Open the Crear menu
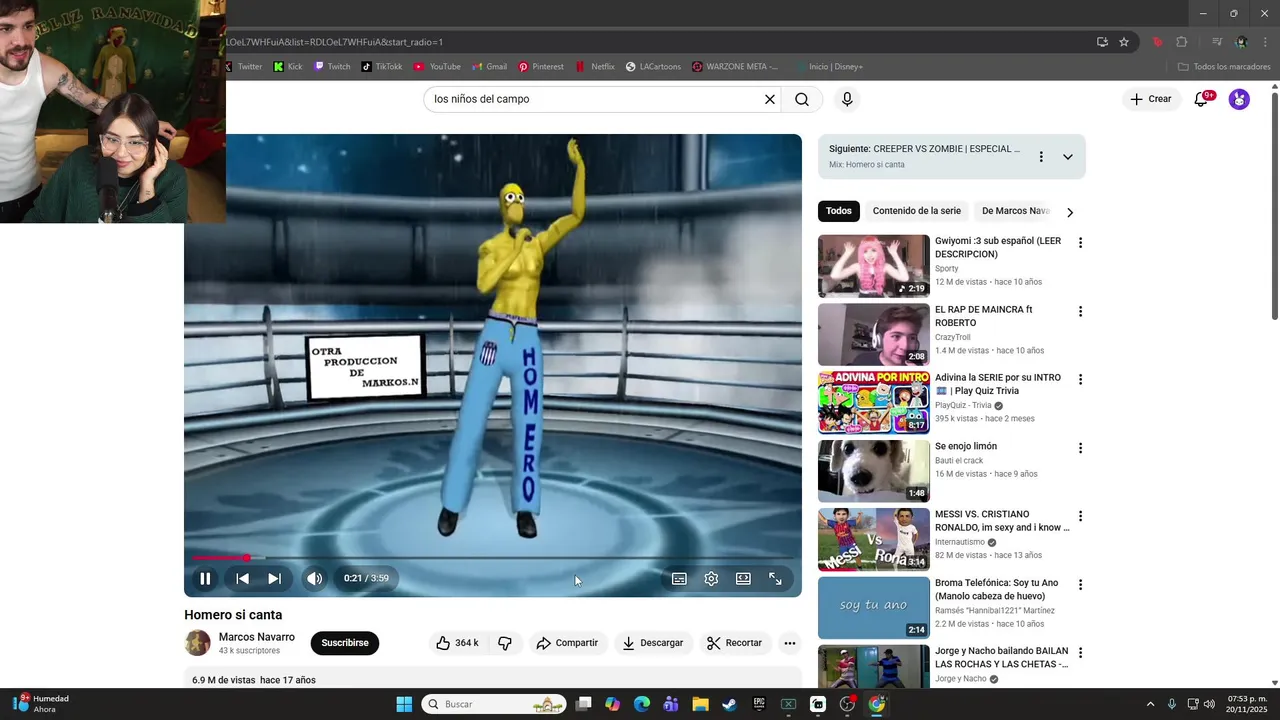The height and width of the screenshot is (720, 1280). pos(1150,99)
